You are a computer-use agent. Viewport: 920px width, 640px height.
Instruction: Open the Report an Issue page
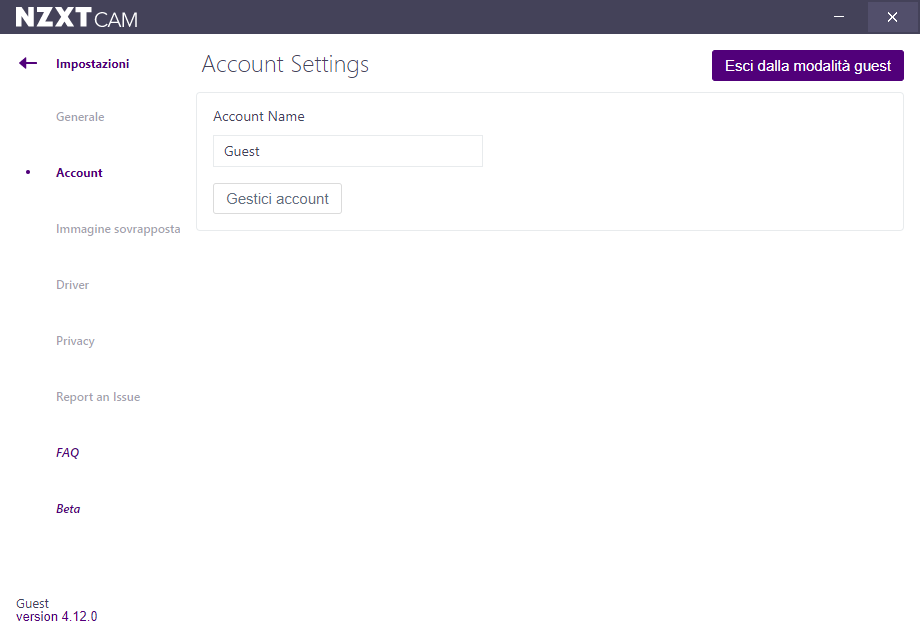pyautogui.click(x=98, y=397)
